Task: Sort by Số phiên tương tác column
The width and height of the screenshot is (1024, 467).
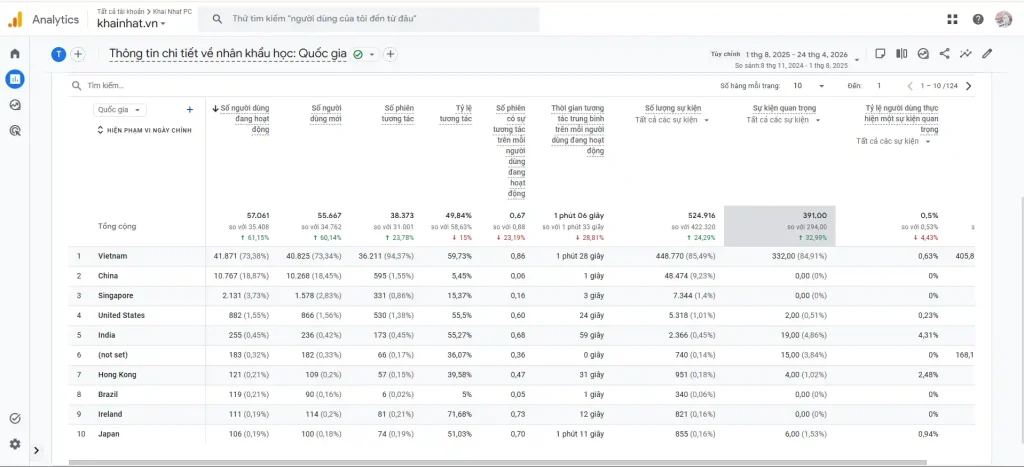Action: click(x=398, y=113)
